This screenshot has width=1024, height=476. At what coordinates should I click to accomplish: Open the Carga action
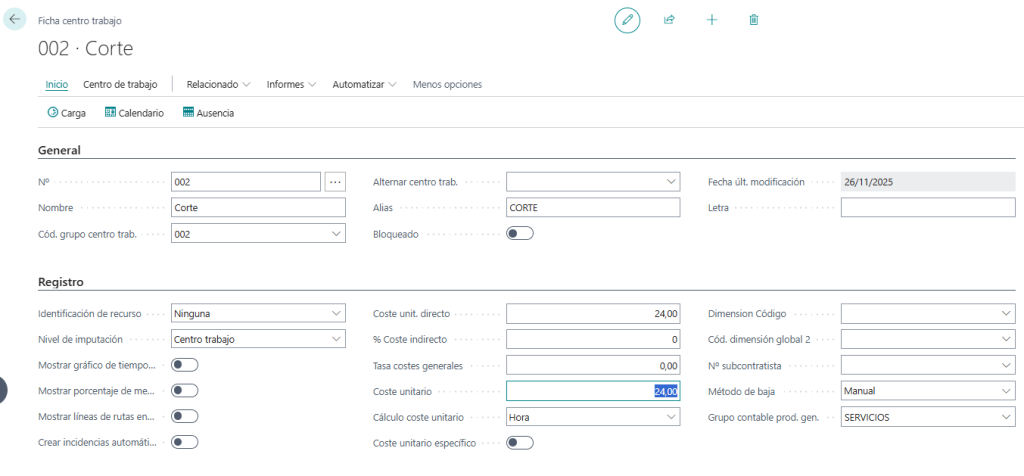[67, 113]
